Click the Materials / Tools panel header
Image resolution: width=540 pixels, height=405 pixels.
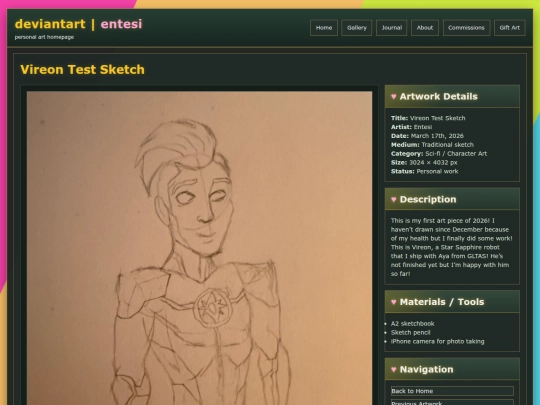(x=452, y=302)
